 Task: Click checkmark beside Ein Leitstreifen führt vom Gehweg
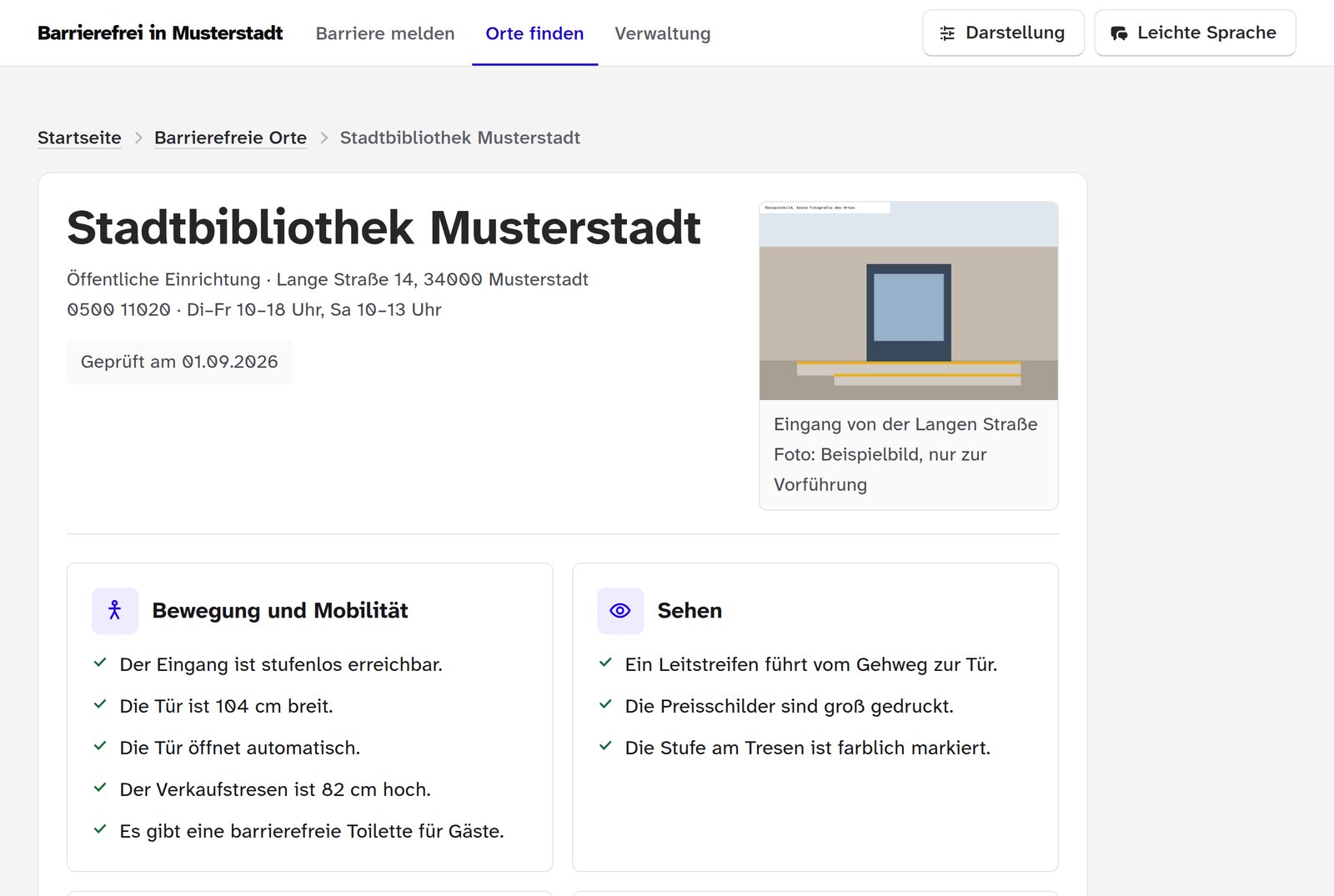[605, 663]
